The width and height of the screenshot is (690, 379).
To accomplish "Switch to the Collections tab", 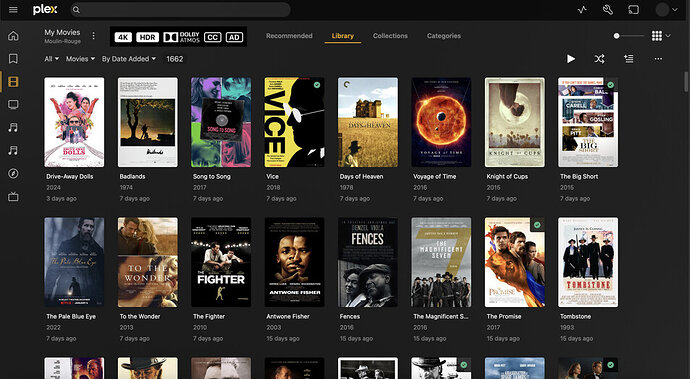I will [x=390, y=36].
